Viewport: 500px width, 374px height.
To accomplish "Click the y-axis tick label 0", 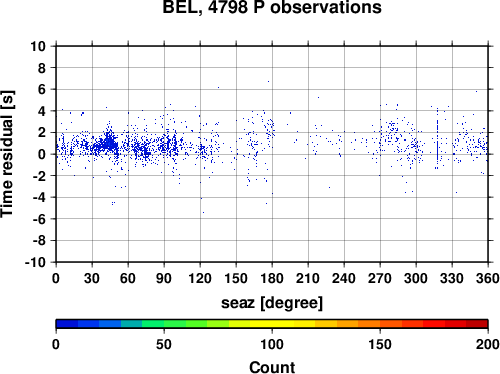I will (42, 154).
